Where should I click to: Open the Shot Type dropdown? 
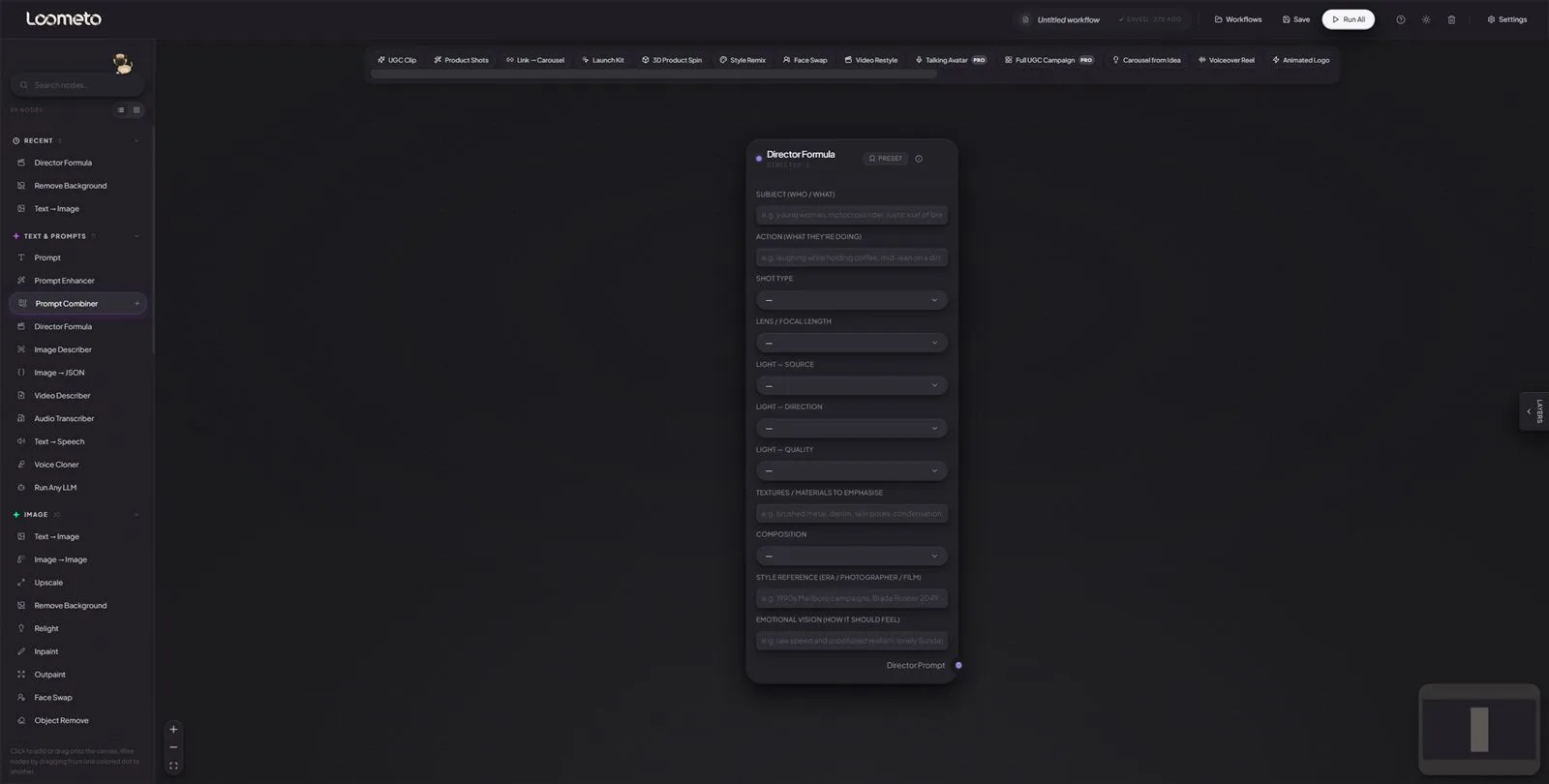tap(851, 300)
